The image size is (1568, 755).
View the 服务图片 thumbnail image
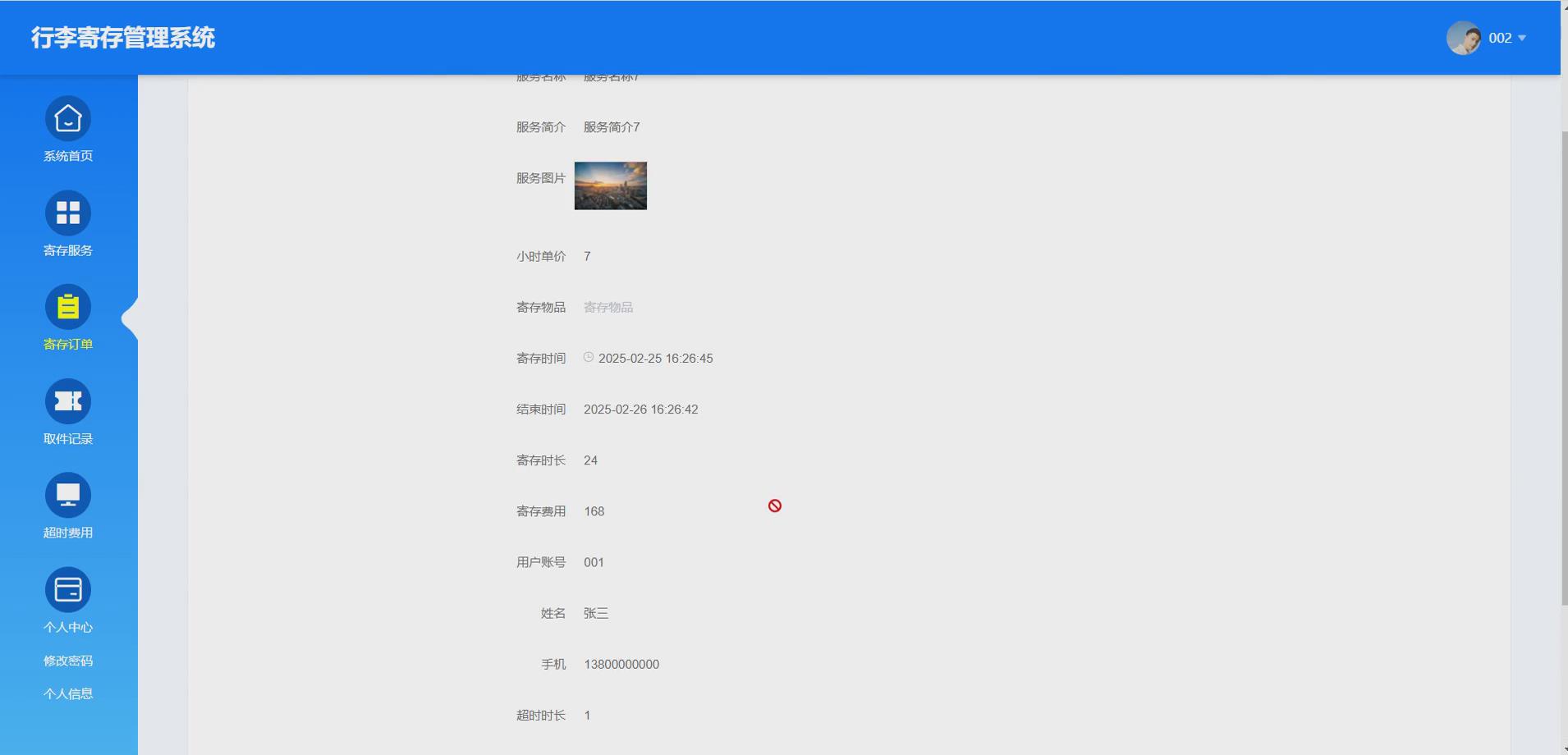610,185
